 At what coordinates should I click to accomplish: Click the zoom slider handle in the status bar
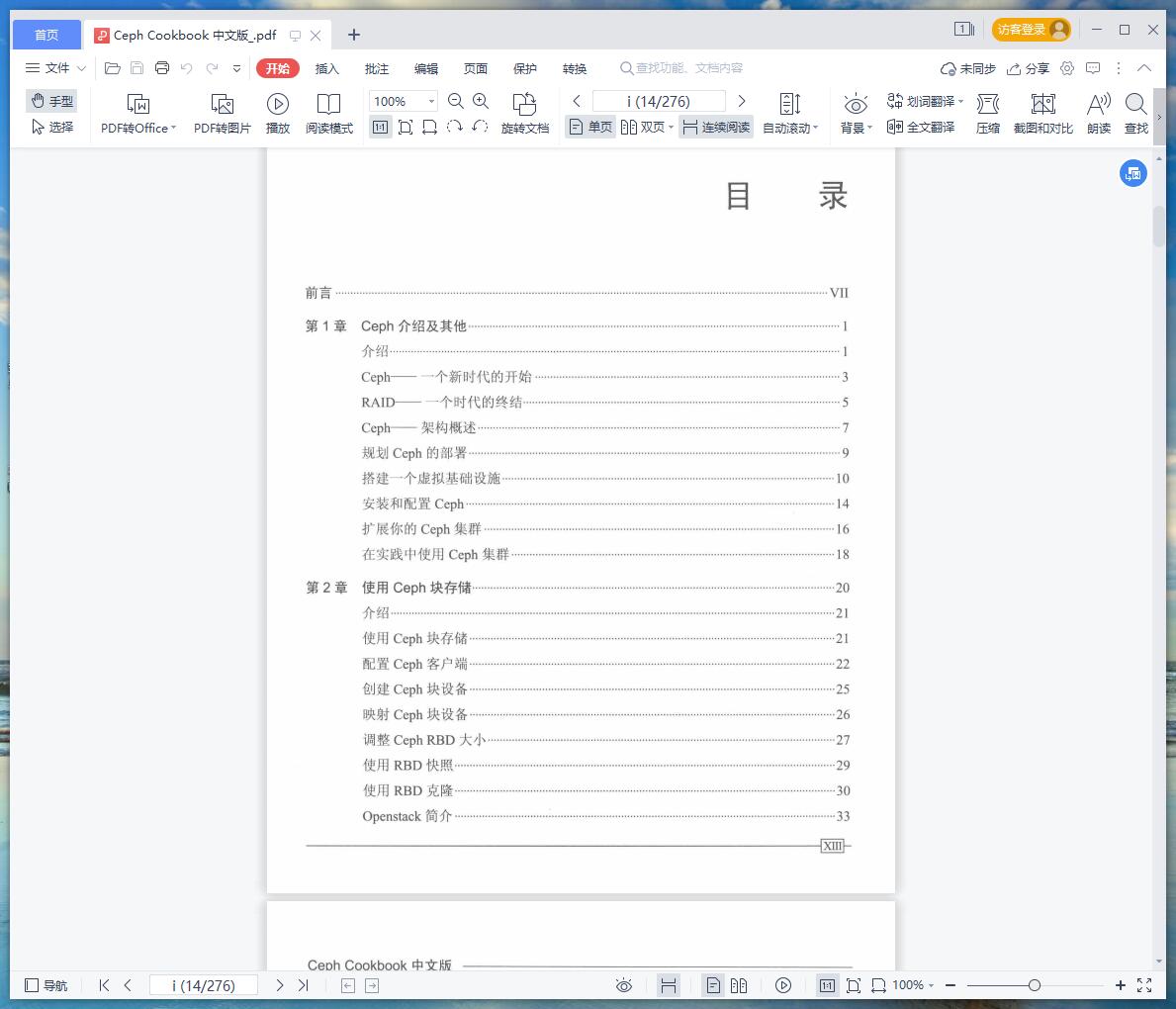pos(1035,985)
